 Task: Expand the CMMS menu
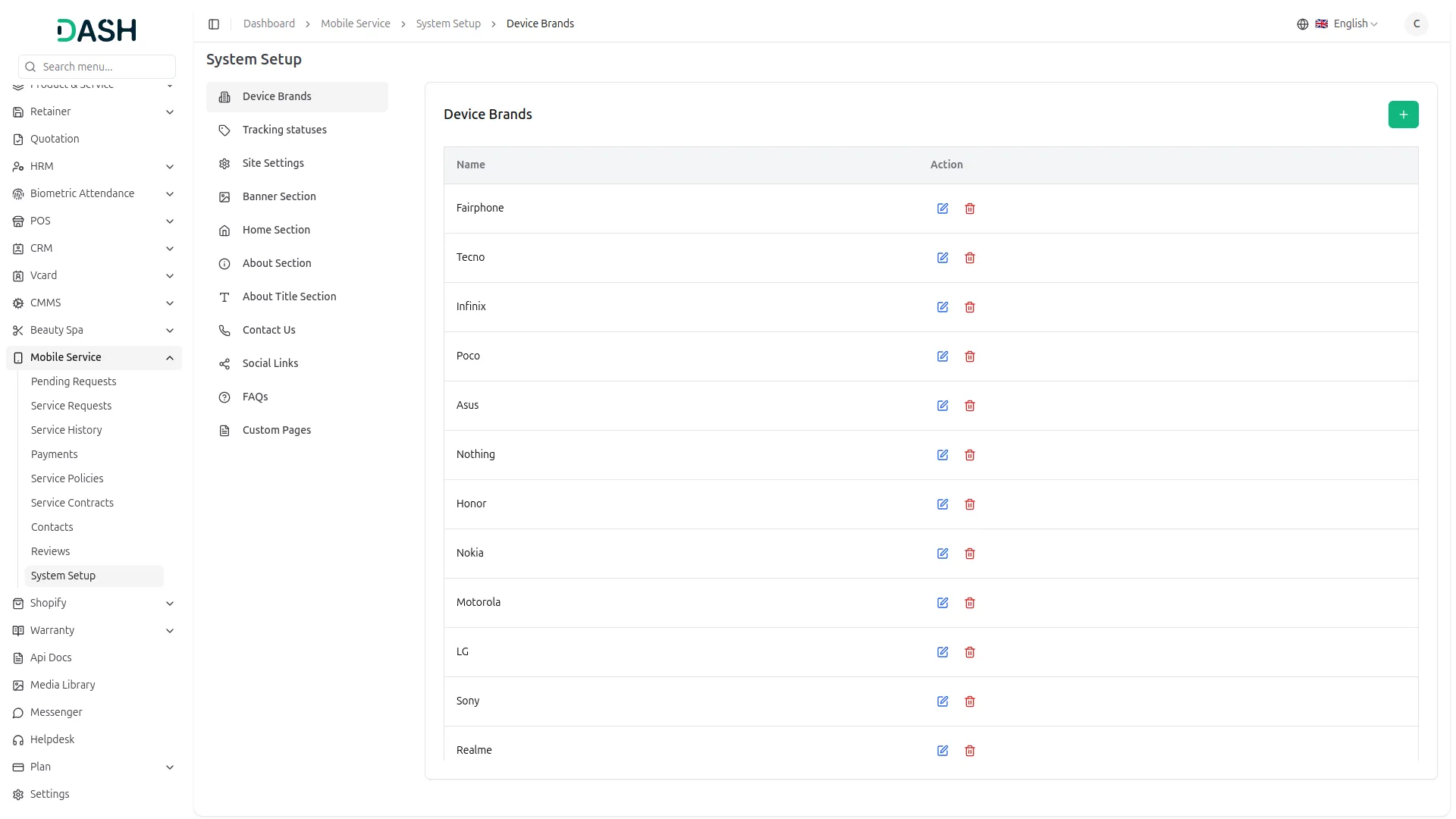(94, 303)
